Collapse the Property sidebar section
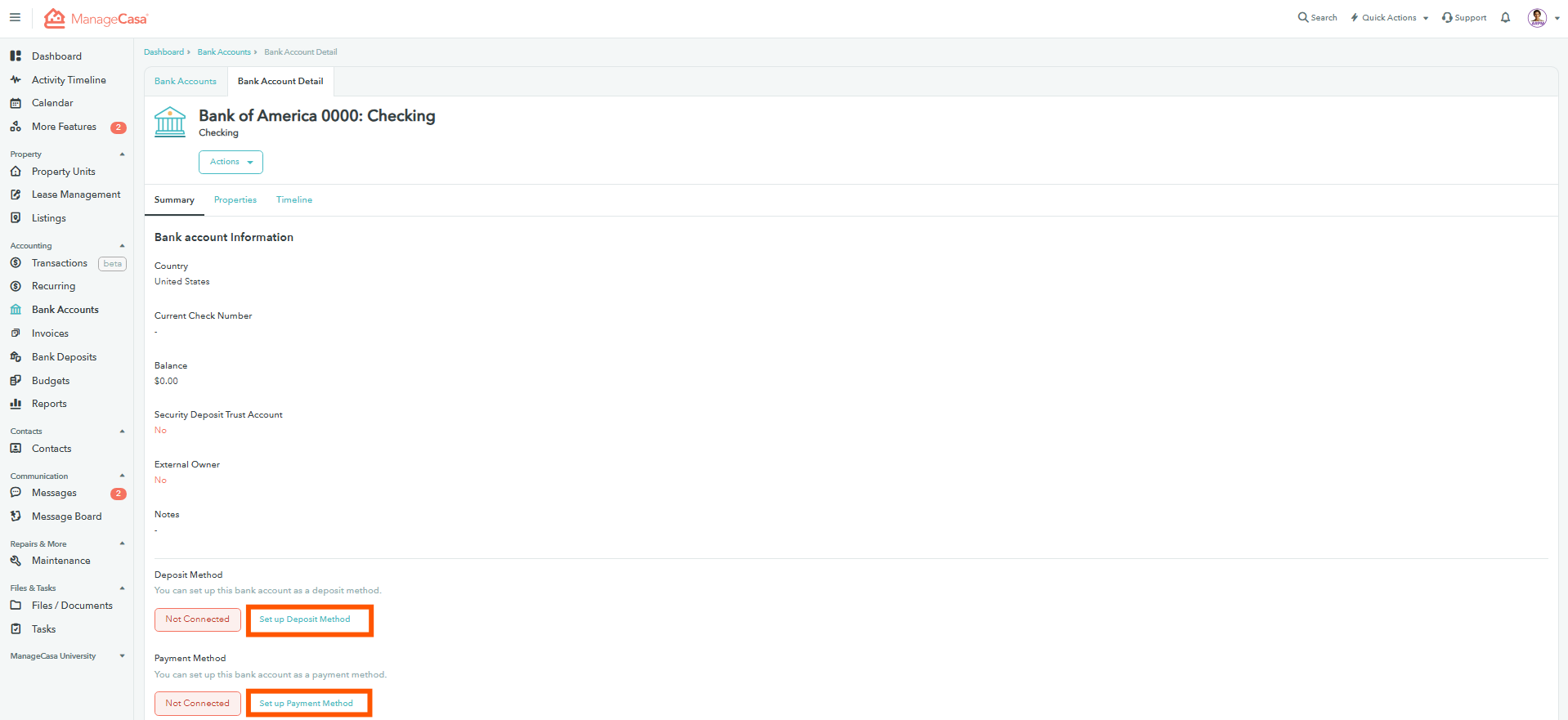Image resolution: width=1568 pixels, height=720 pixels. pos(123,154)
